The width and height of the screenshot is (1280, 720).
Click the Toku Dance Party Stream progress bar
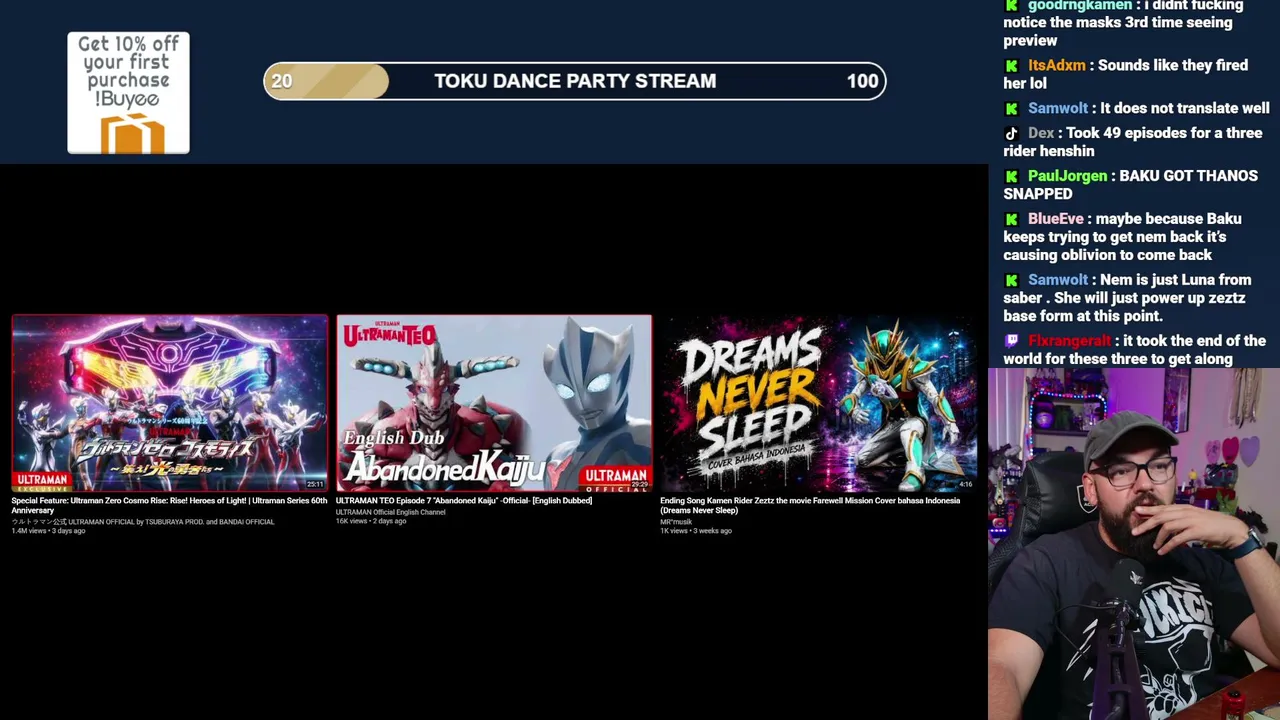[x=575, y=82]
